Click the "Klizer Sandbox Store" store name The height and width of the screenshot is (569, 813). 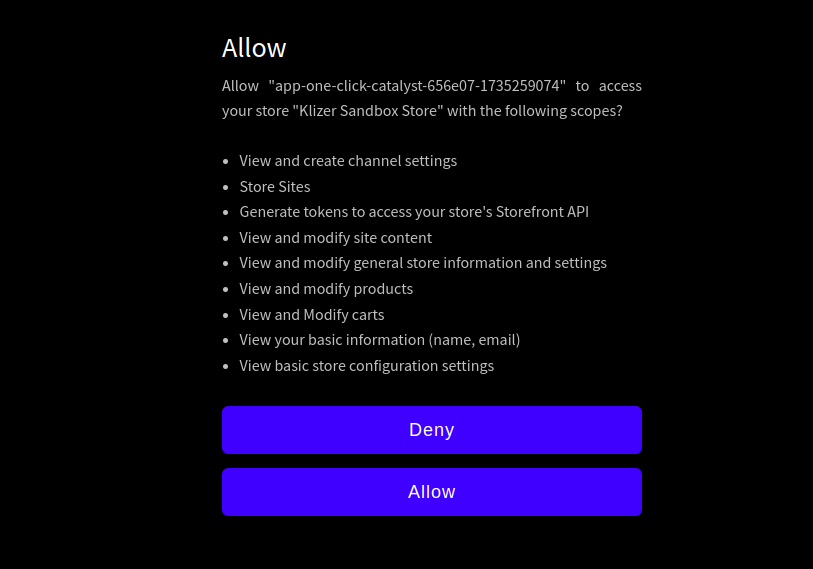point(367,111)
